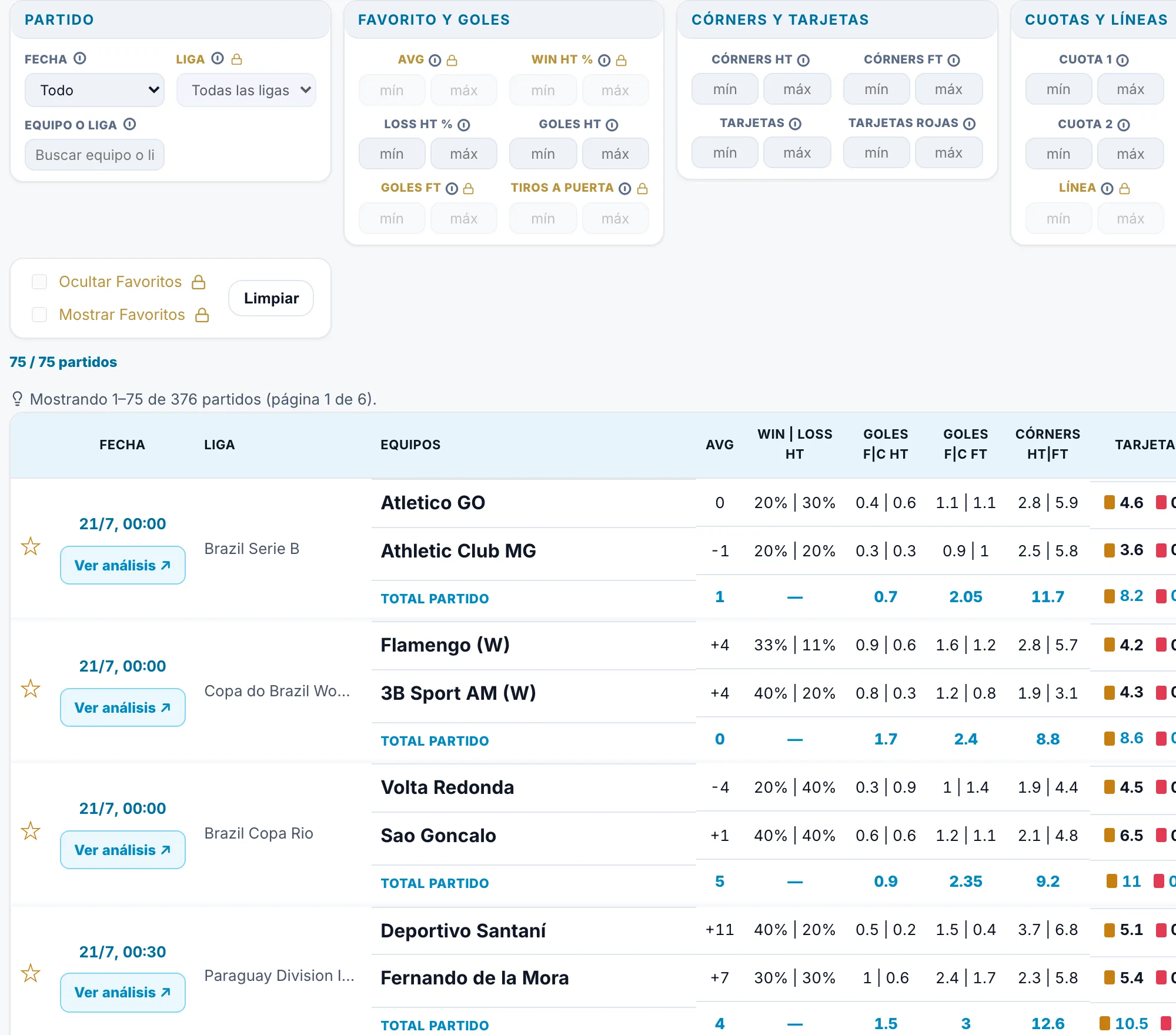Click info icon next to WIN HT %
The image size is (1176, 1035).
coord(604,60)
